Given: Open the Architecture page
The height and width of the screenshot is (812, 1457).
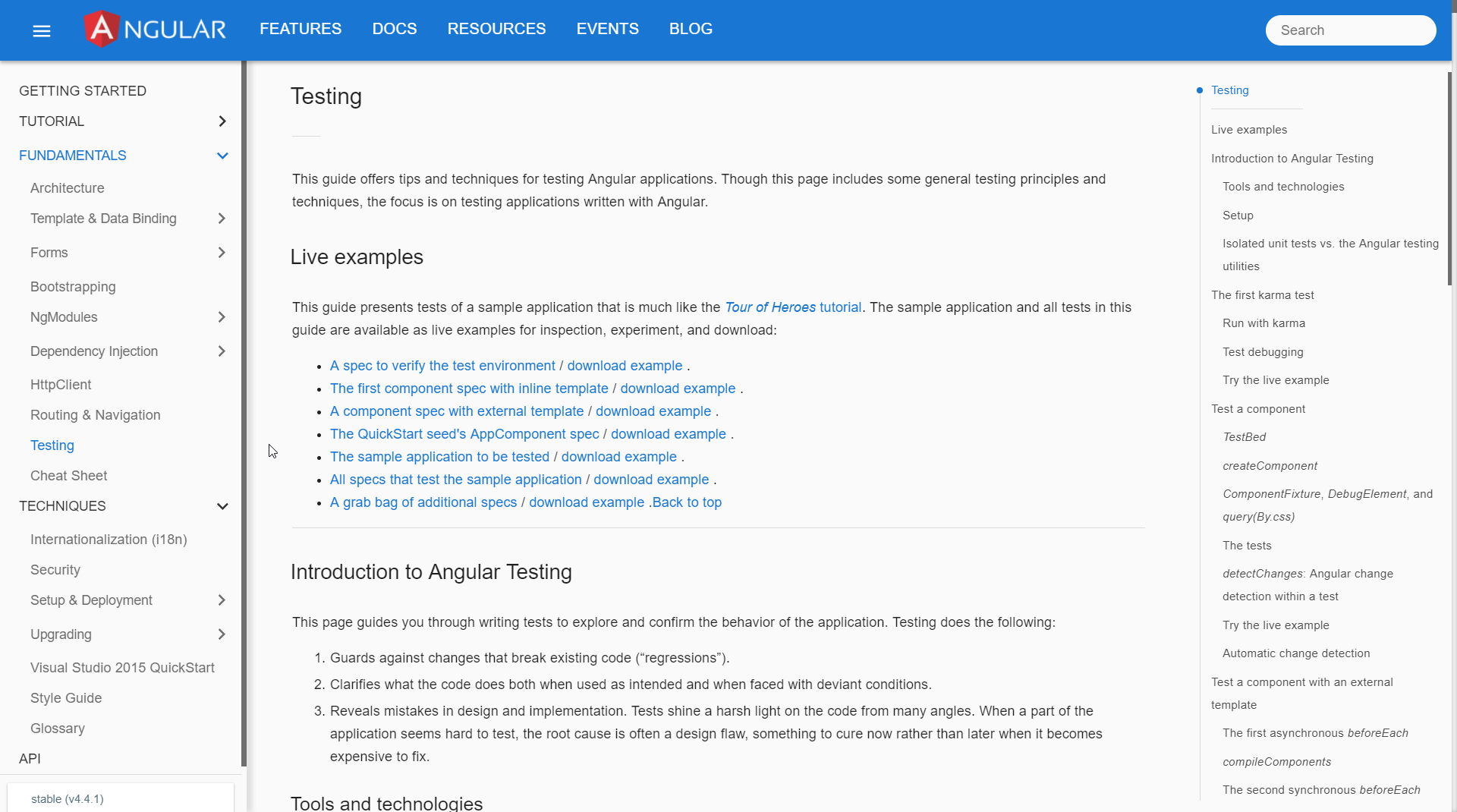Looking at the screenshot, I should tap(68, 188).
